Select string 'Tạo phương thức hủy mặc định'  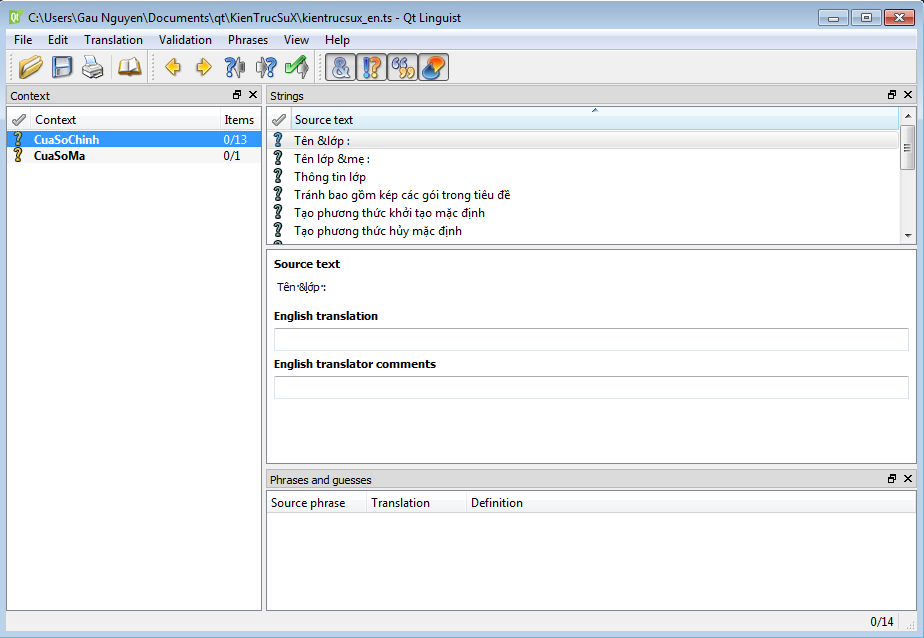pos(583,231)
